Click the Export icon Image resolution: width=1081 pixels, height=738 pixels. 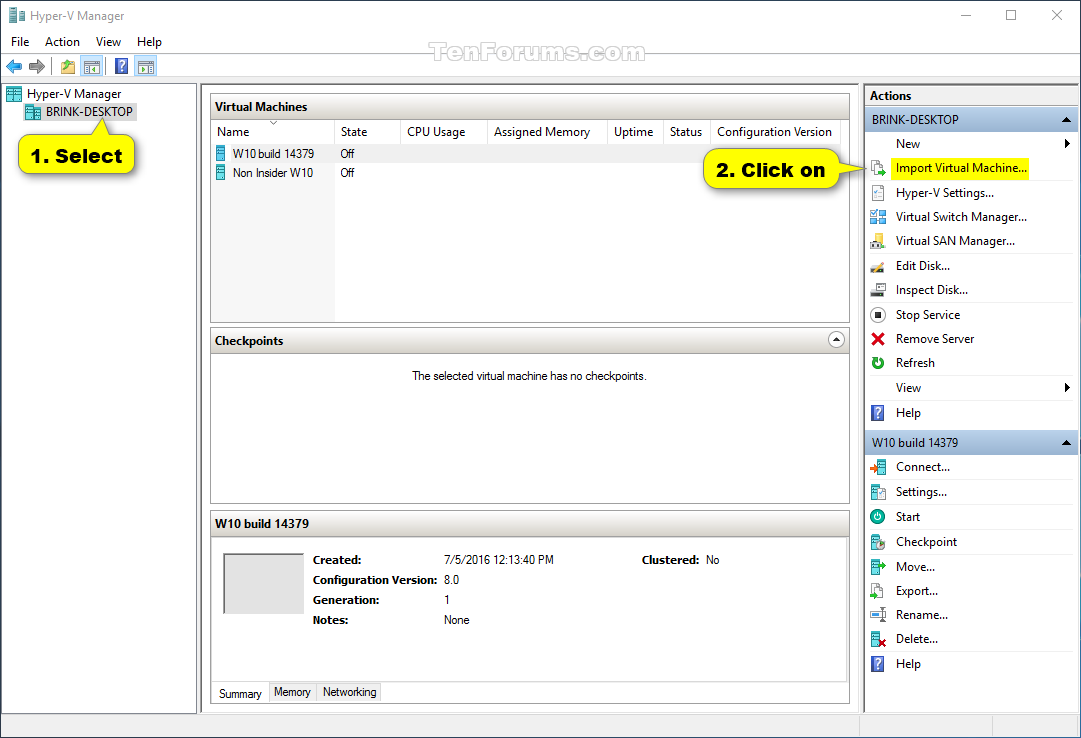[877, 591]
